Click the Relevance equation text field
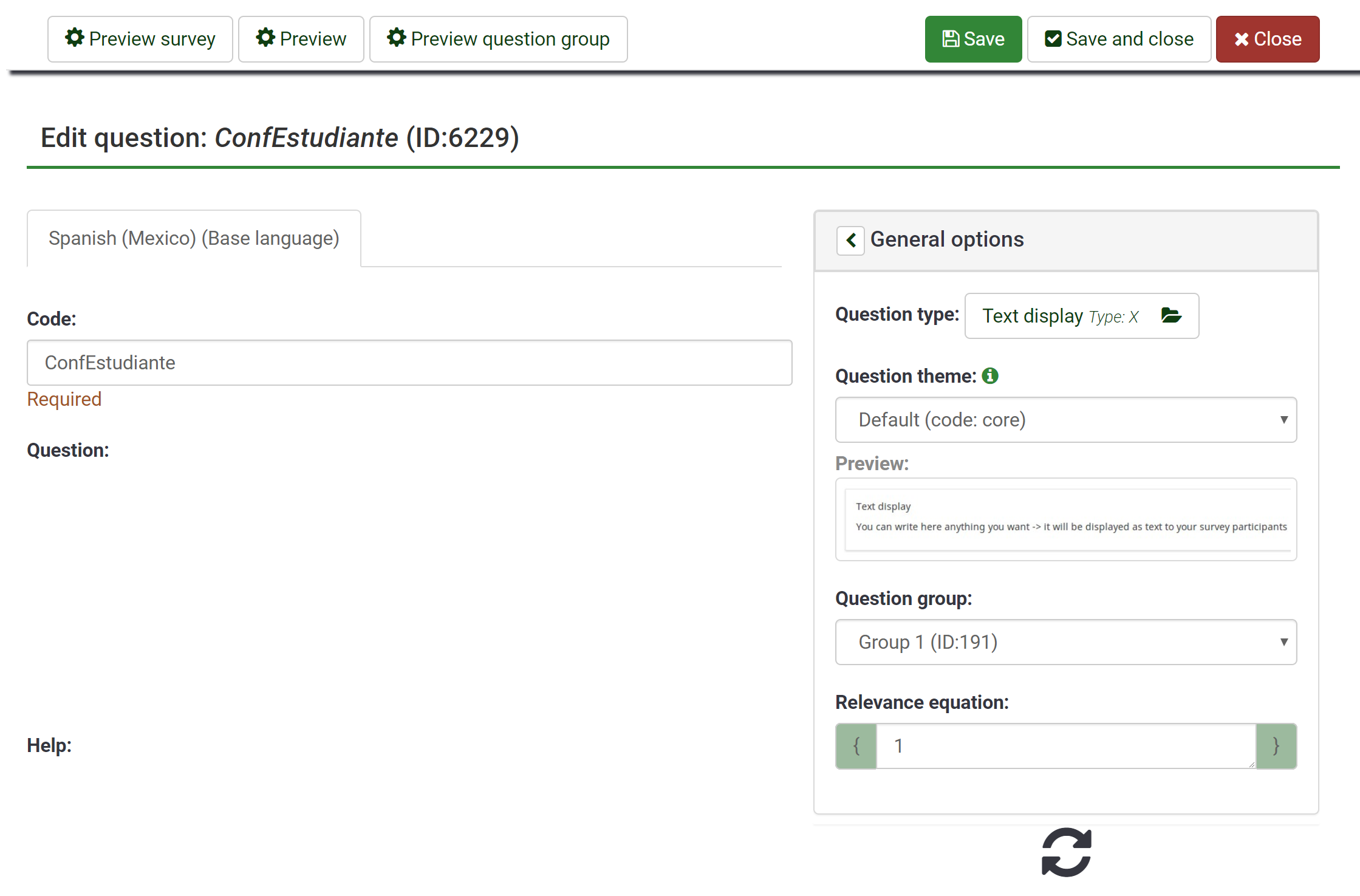This screenshot has height=896, width=1360. [x=1066, y=746]
